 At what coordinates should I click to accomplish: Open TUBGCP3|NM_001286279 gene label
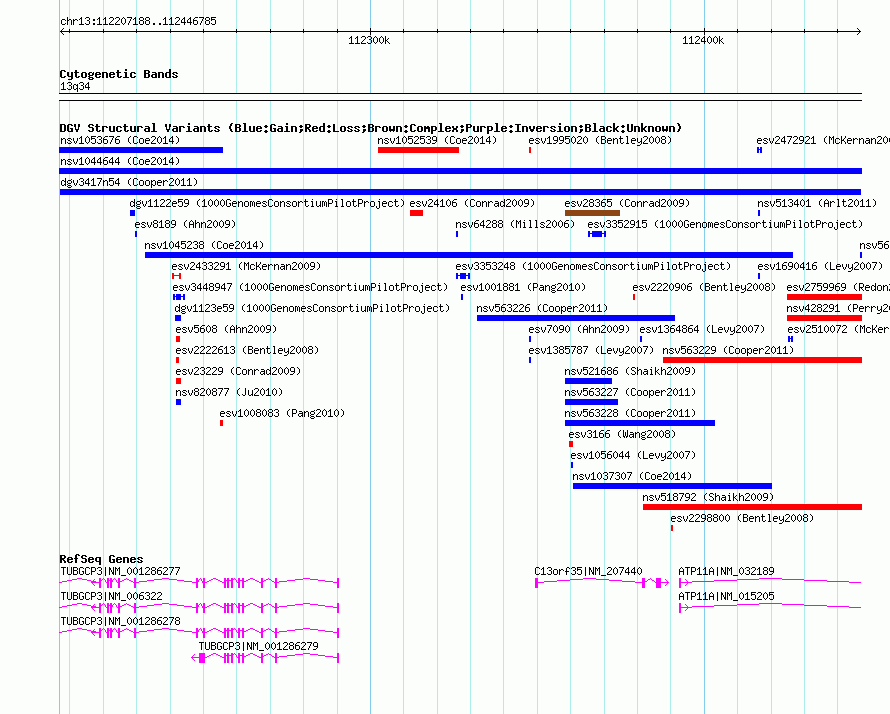pos(259,646)
